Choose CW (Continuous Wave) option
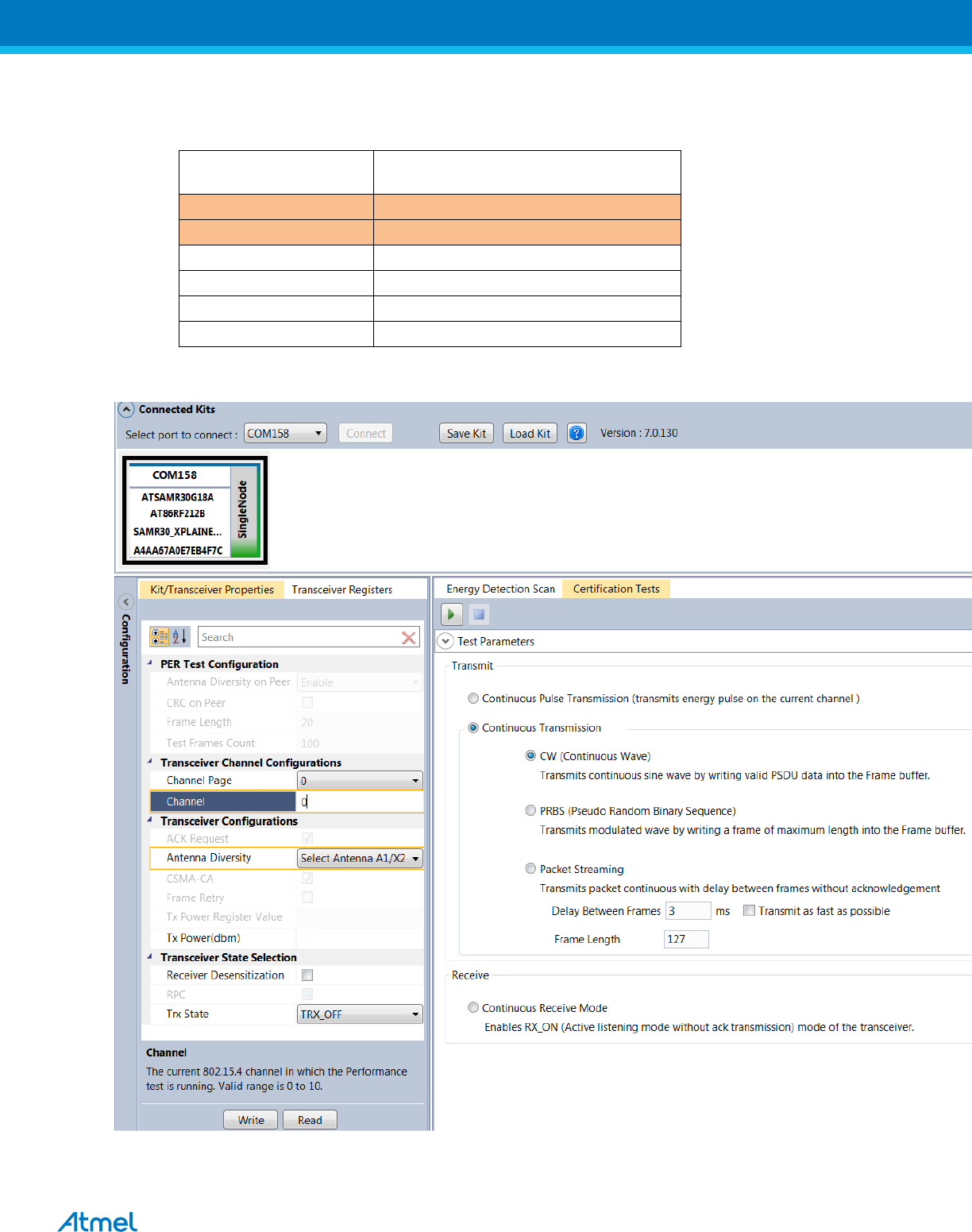Screen dimensions: 972x1232 click(530, 755)
